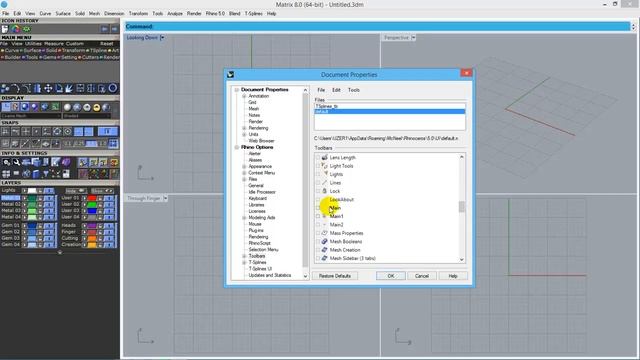Select Toolbars in Rhino Options tree
Viewport: 640px width, 360px height.
coord(257,256)
